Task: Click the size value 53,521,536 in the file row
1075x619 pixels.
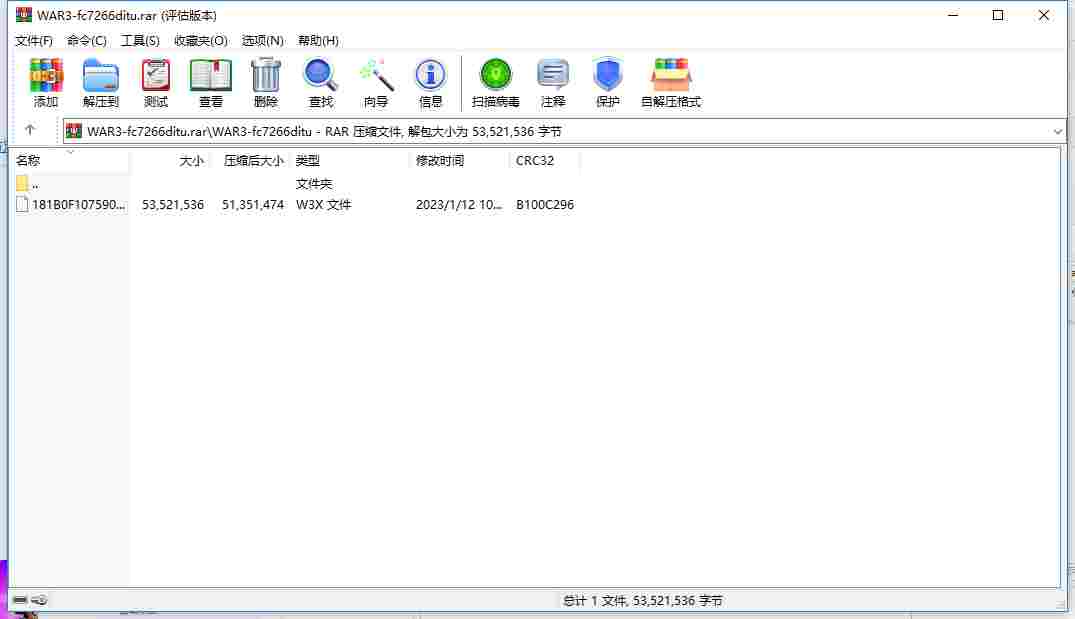Action: [173, 204]
